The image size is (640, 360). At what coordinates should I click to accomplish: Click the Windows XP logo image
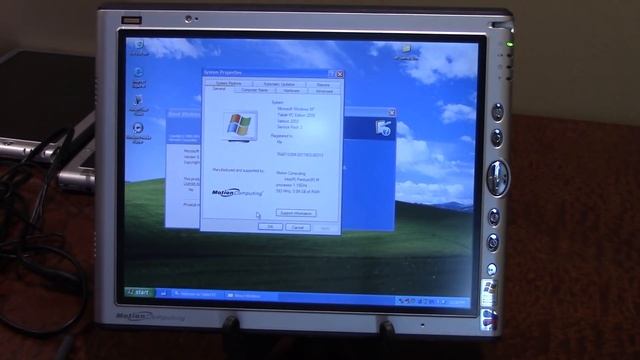pos(240,126)
